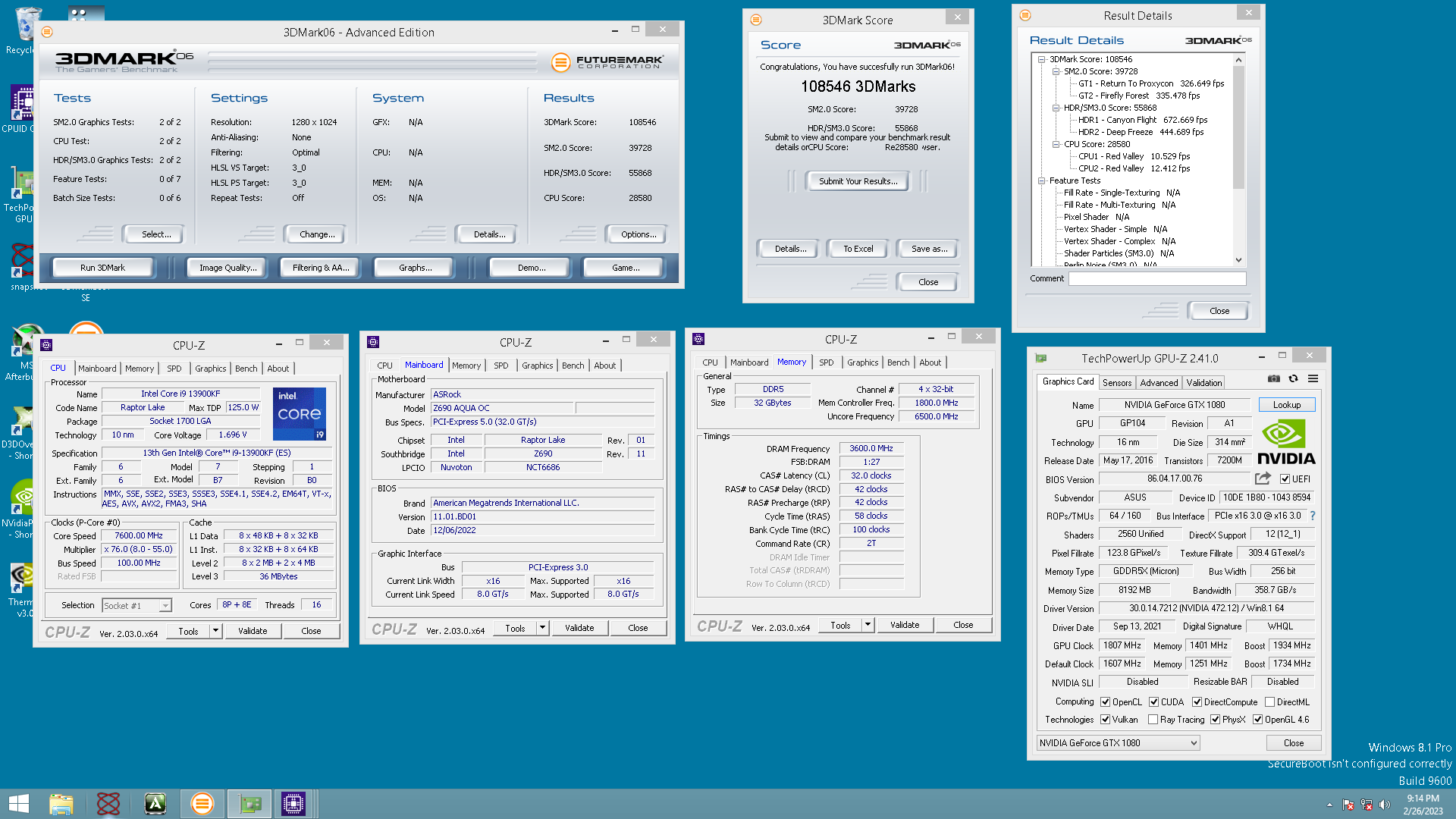Screen dimensions: 1456x819
Task: Toggle the PhysX checkbox
Action: point(1215,720)
